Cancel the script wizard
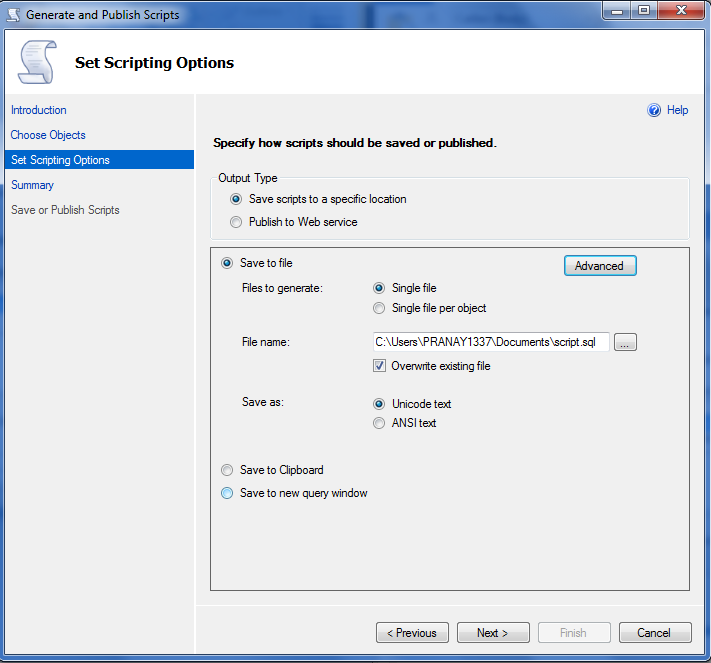Image resolution: width=711 pixels, height=663 pixels. coord(655,633)
